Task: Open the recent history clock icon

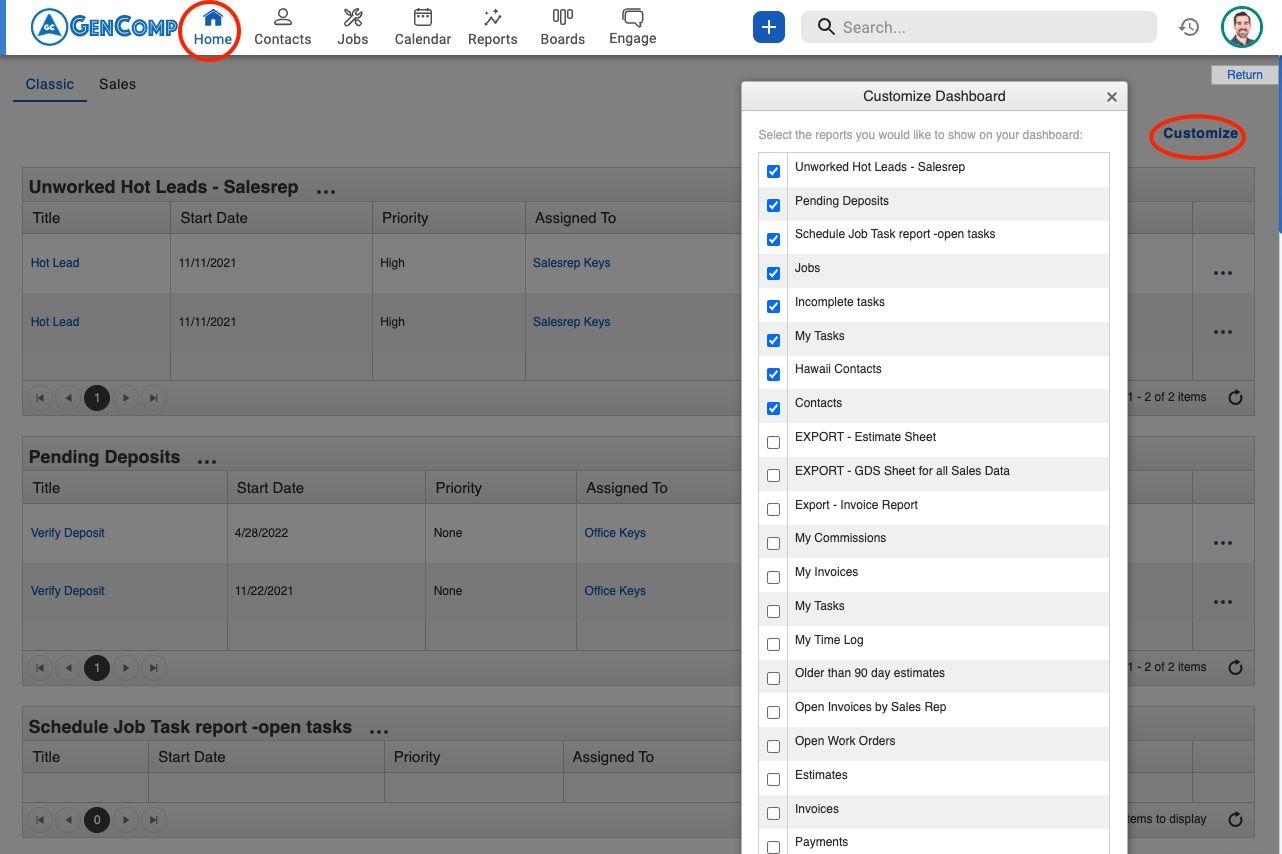Action: [1188, 27]
